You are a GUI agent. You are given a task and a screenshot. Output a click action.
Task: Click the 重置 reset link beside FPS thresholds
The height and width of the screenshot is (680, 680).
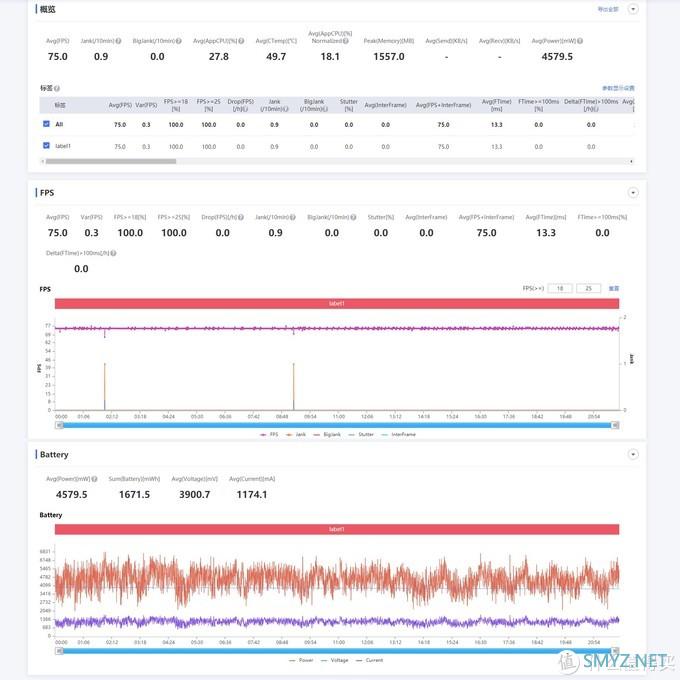[614, 288]
